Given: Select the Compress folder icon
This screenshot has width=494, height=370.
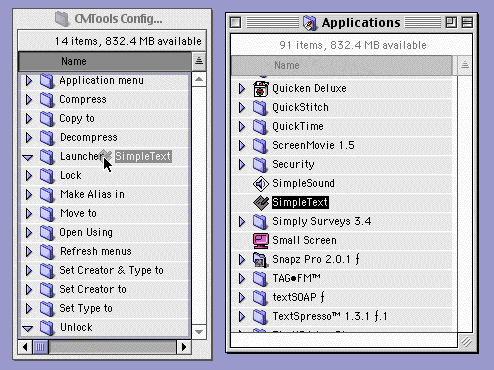Looking at the screenshot, I should point(47,100).
